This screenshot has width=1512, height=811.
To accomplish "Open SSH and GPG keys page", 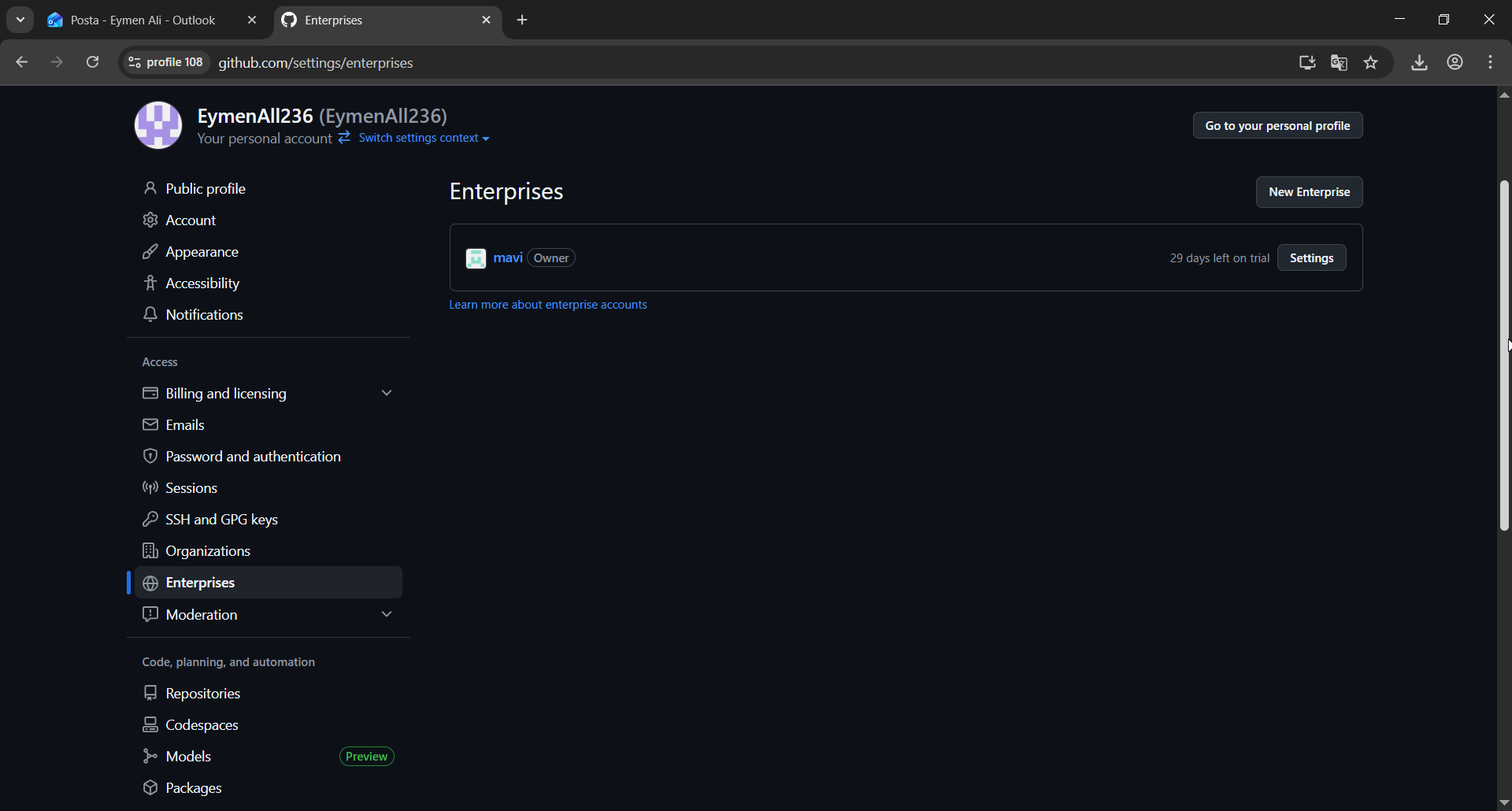I will (269, 520).
